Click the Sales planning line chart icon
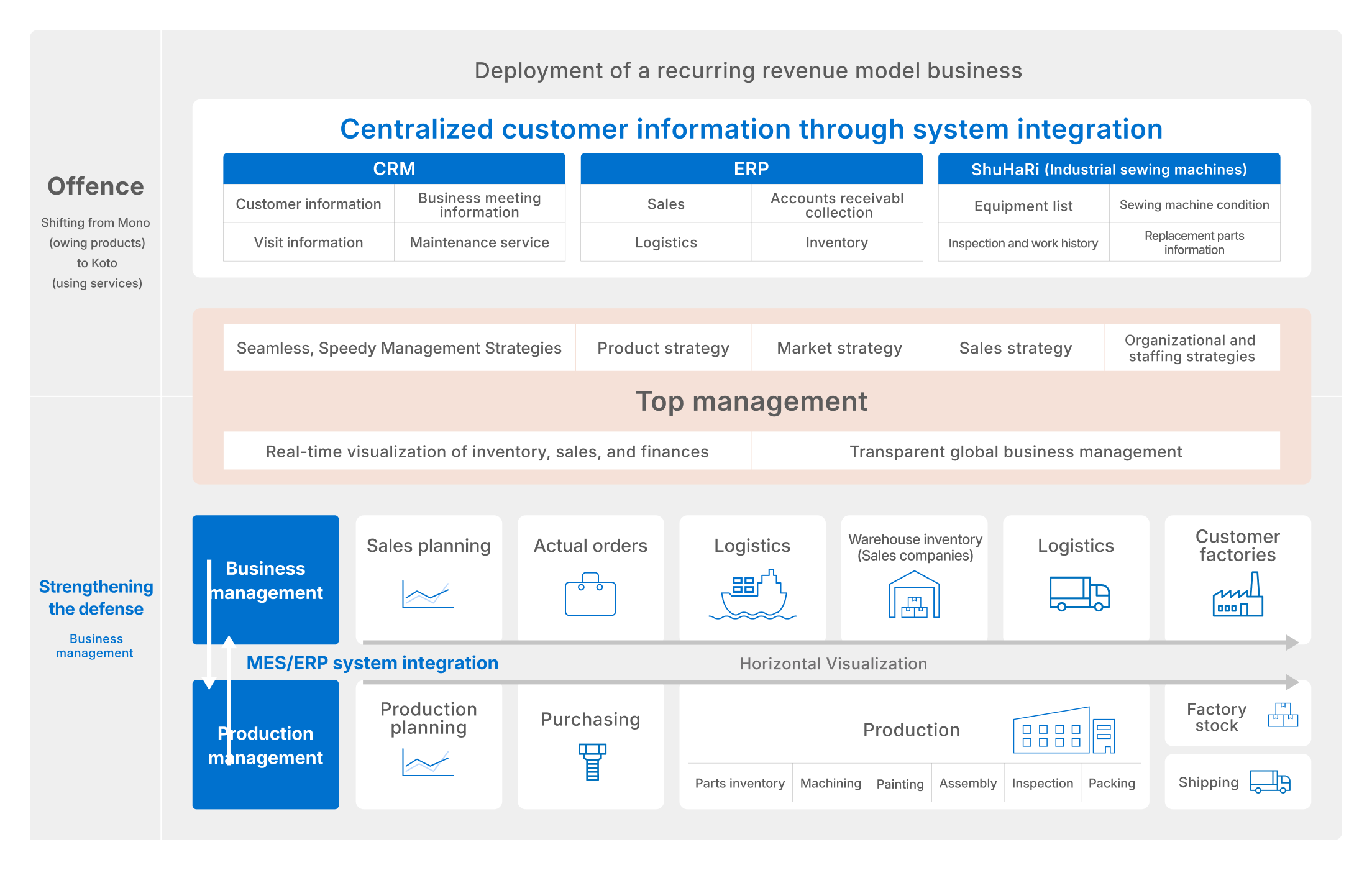 coord(428,594)
